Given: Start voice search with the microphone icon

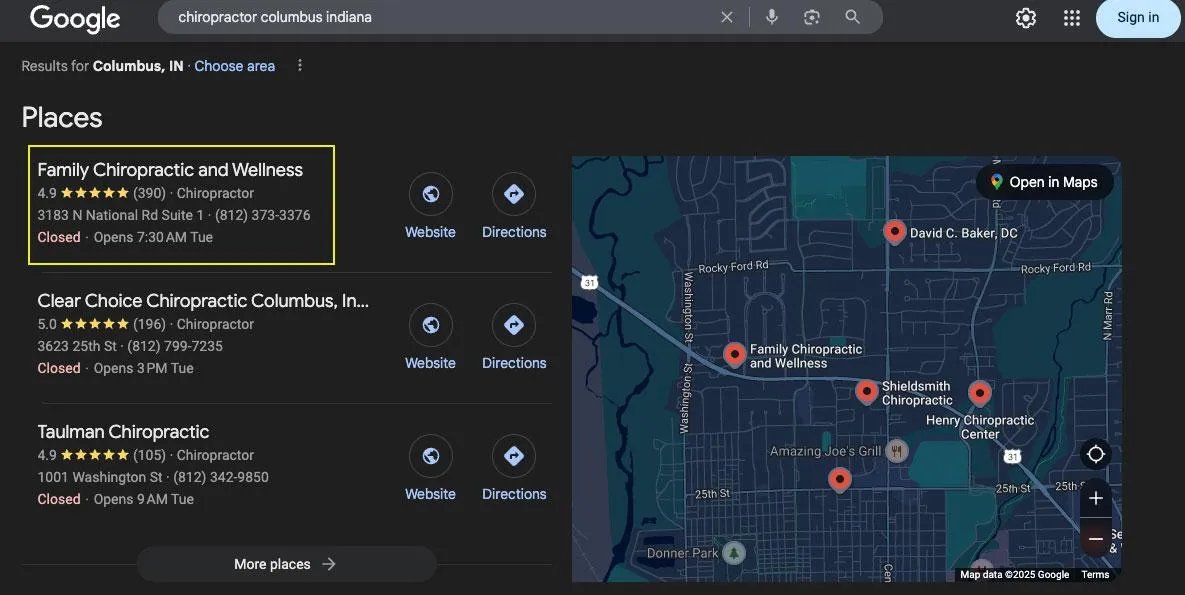Looking at the screenshot, I should pos(772,17).
